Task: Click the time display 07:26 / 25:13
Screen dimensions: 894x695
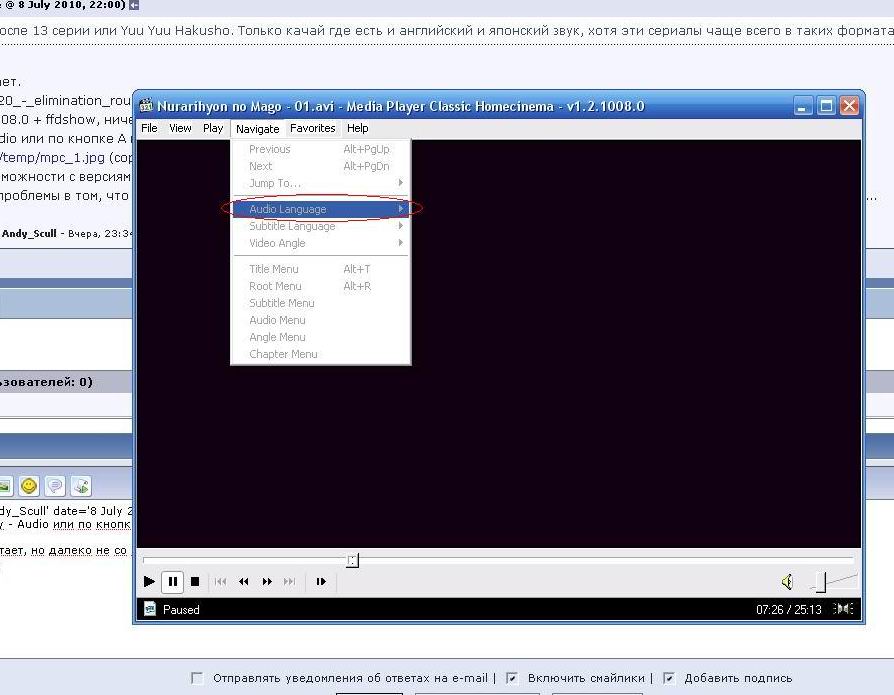Action: [789, 609]
